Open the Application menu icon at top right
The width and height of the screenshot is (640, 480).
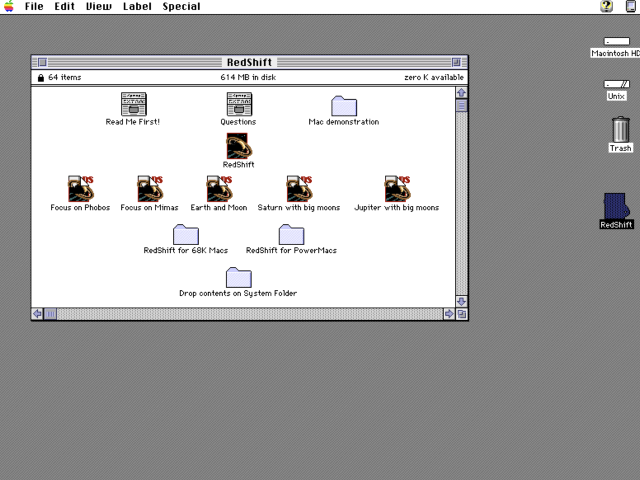click(631, 6)
